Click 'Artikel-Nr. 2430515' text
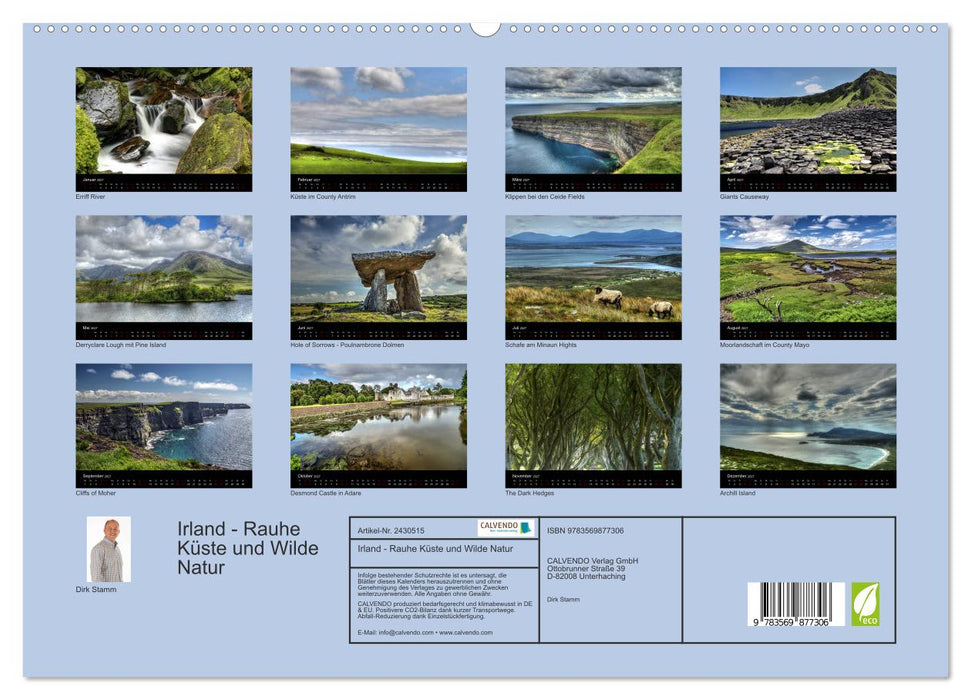The height and width of the screenshot is (700, 971). pos(391,531)
